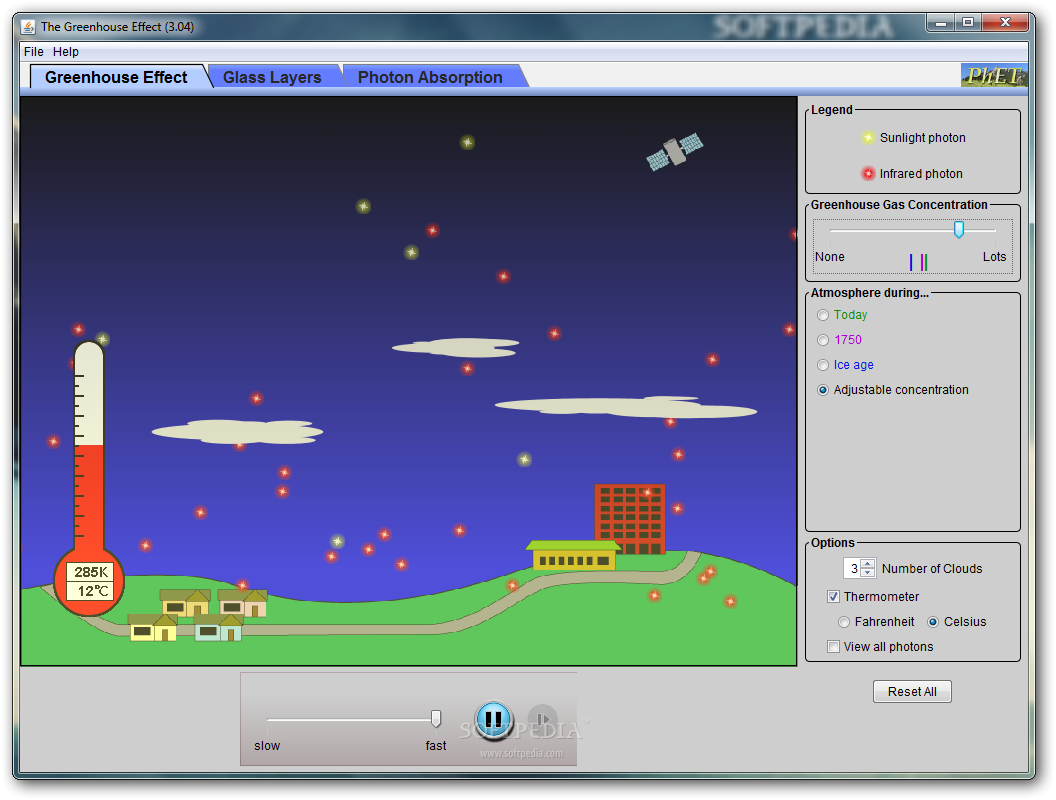Image resolution: width=1056 pixels, height=800 pixels.
Task: Click the simulation speed slider thumb
Action: click(x=436, y=719)
